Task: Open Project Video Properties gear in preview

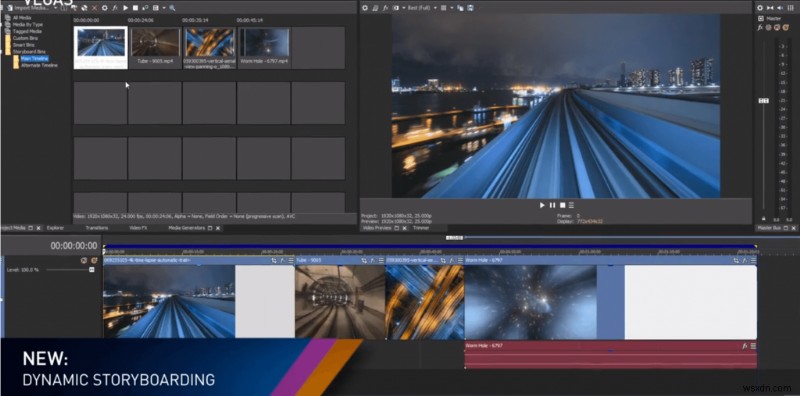Action: click(365, 8)
